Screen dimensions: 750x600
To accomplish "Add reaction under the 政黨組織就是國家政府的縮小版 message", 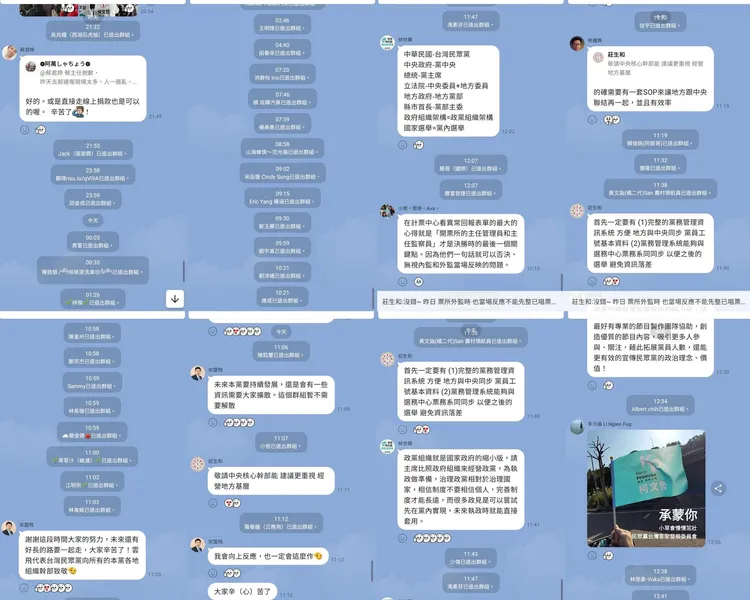I will click(x=403, y=538).
